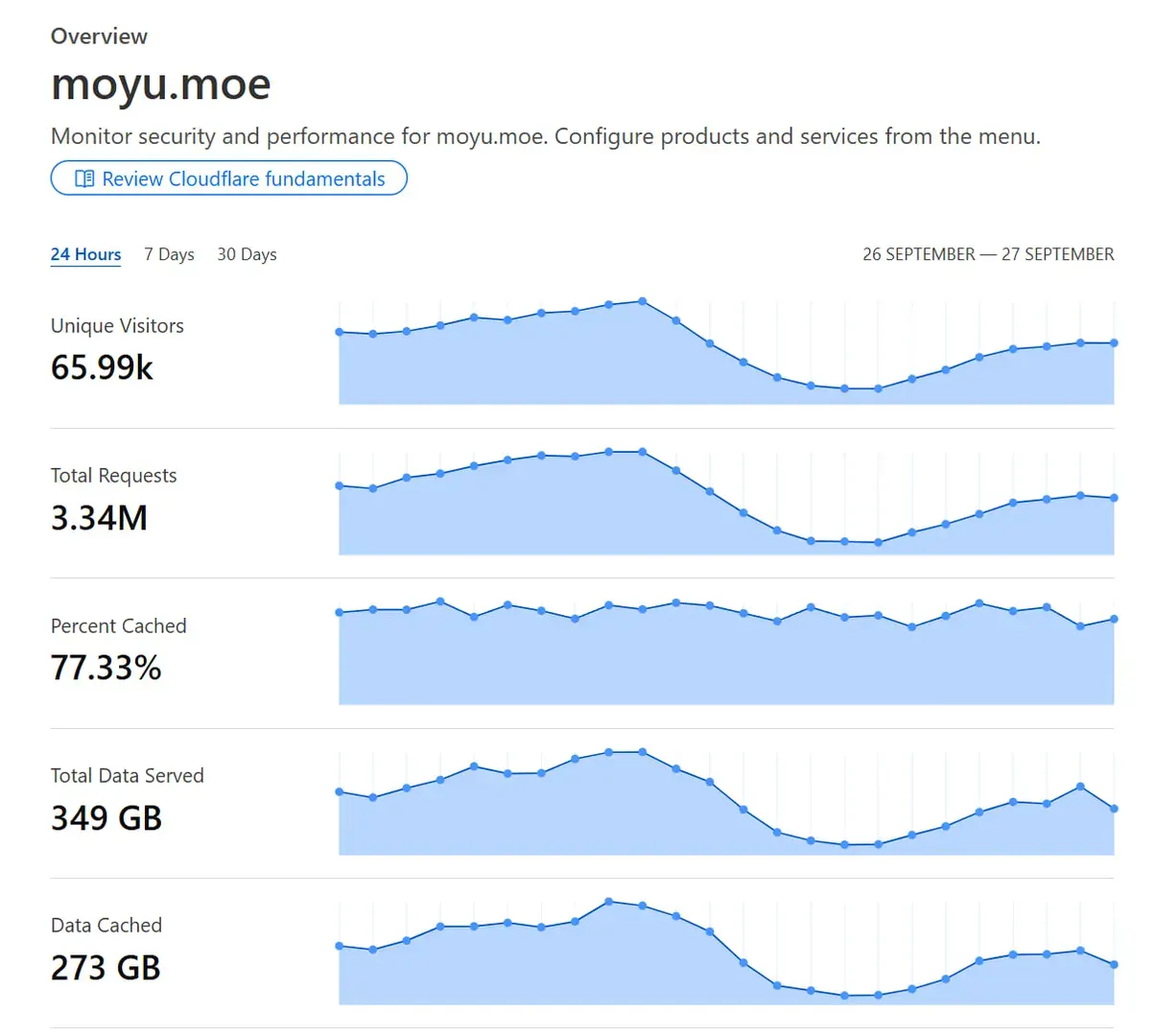Click the Unique Visitors label

(117, 326)
